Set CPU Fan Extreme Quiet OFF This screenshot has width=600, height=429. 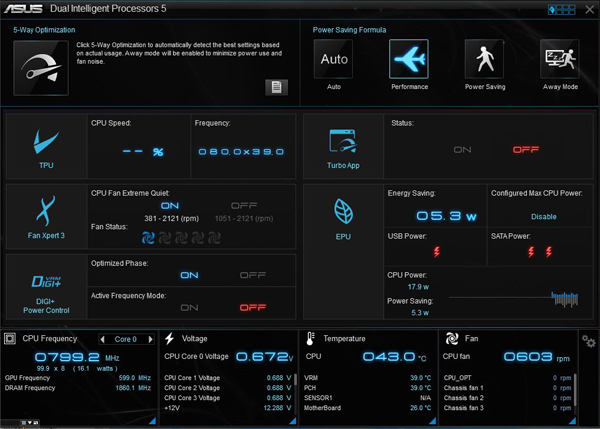[244, 206]
